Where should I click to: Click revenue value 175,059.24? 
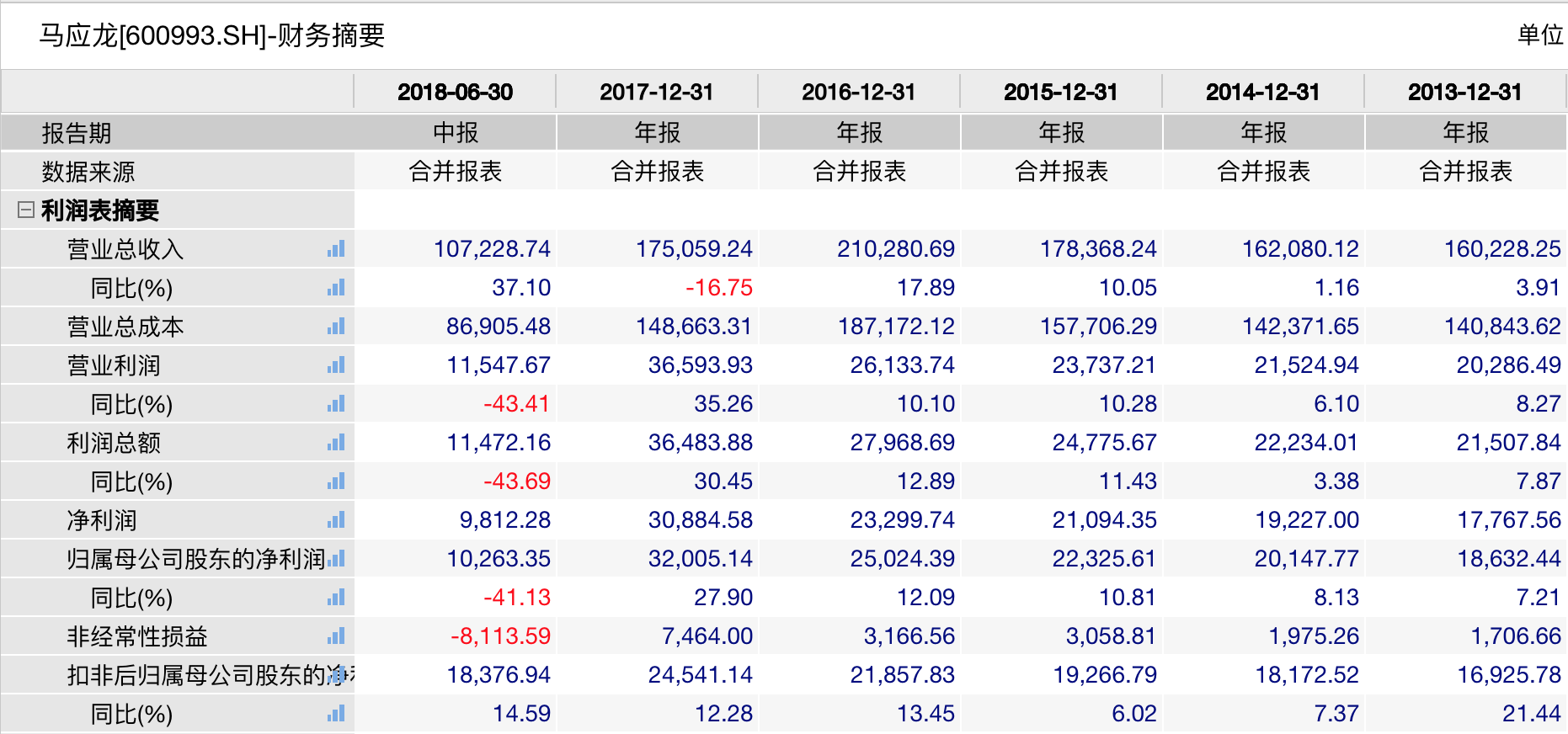694,249
